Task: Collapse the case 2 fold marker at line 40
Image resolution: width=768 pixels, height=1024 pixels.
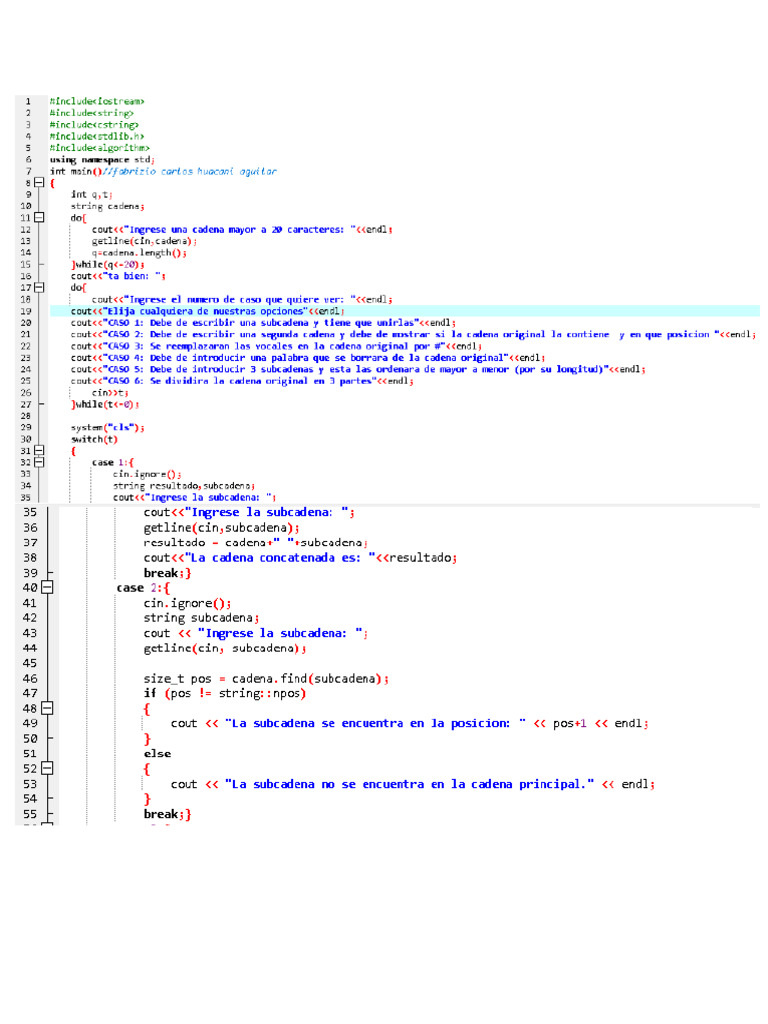Action: tap(47, 588)
